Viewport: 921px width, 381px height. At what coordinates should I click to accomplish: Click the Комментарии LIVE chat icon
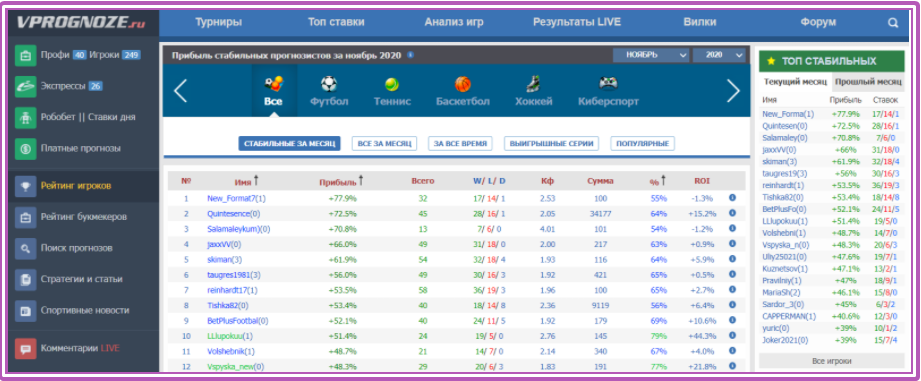25,348
